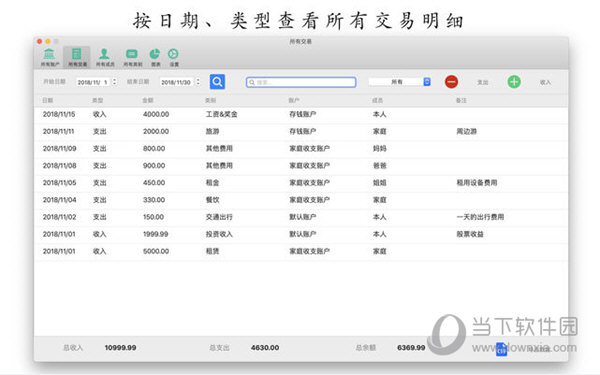Click the red minus expense button

(x=452, y=82)
